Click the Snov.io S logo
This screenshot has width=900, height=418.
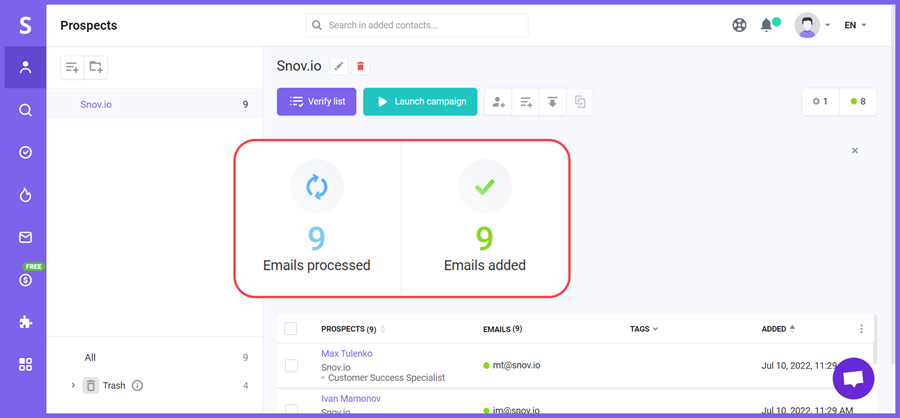coord(25,25)
